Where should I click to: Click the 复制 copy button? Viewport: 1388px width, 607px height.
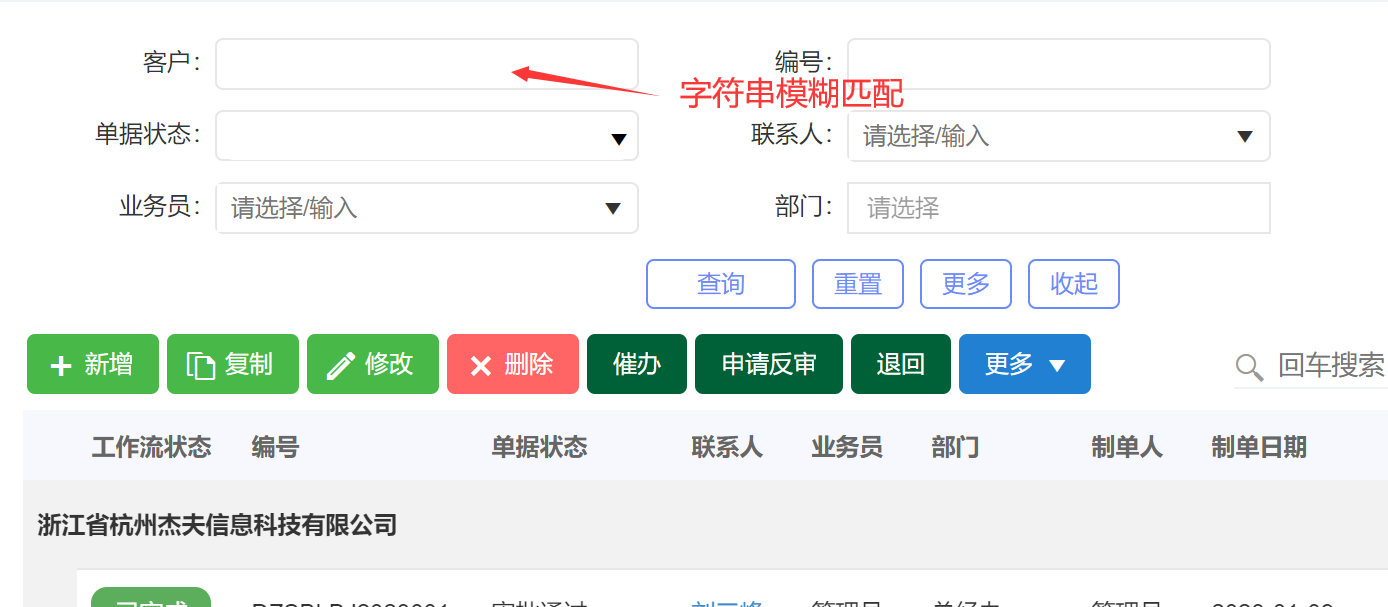[232, 365]
